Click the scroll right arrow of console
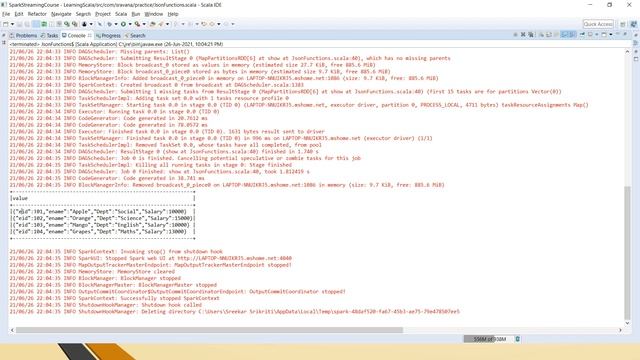 (620, 330)
